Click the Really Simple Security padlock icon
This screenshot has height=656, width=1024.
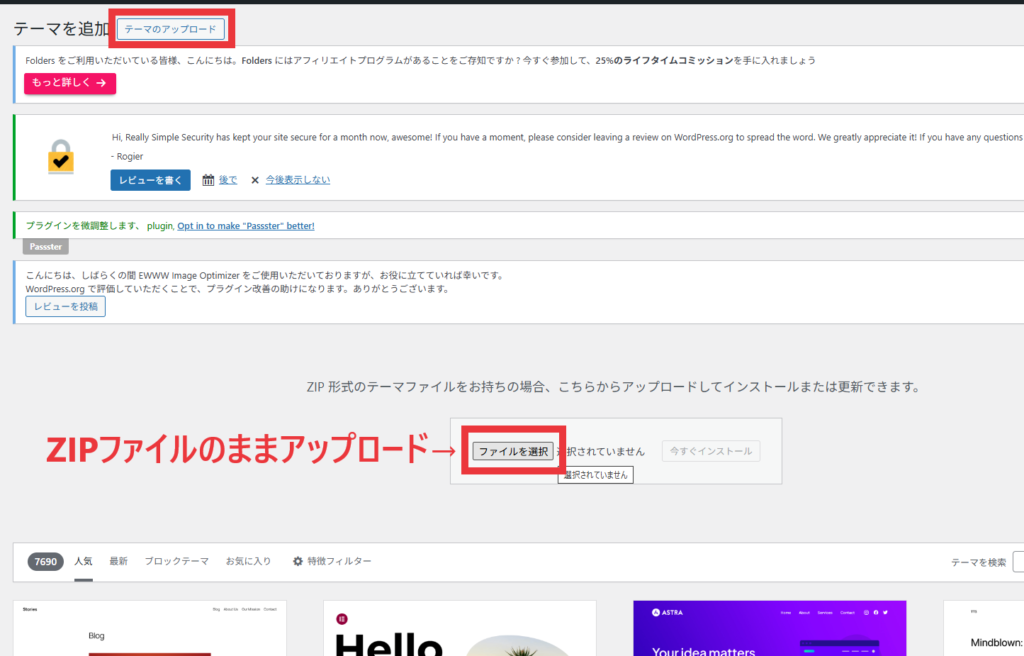(60, 157)
